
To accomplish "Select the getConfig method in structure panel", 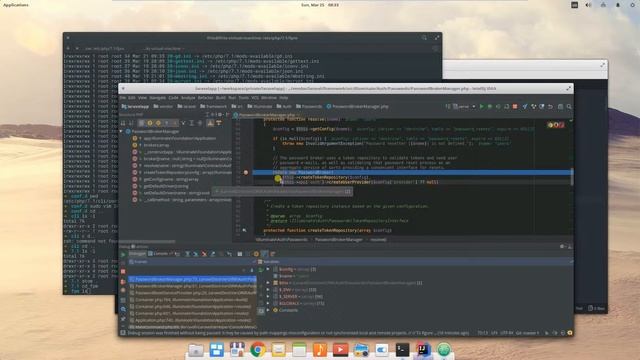I will [x=171, y=179].
